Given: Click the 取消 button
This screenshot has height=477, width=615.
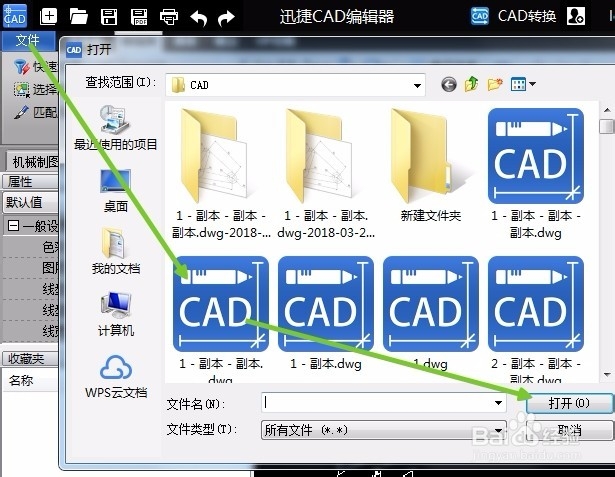Looking at the screenshot, I should [x=569, y=430].
